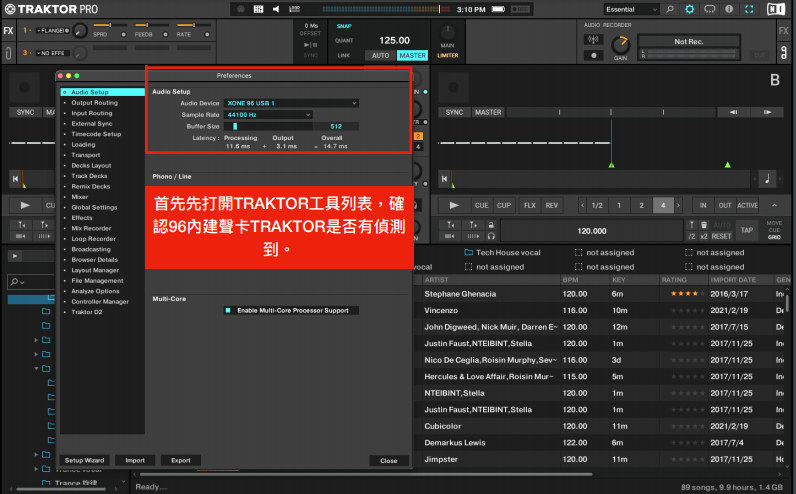796x494 pixels.
Task: Select Timecode Setup in Preferences
Action: 96,134
